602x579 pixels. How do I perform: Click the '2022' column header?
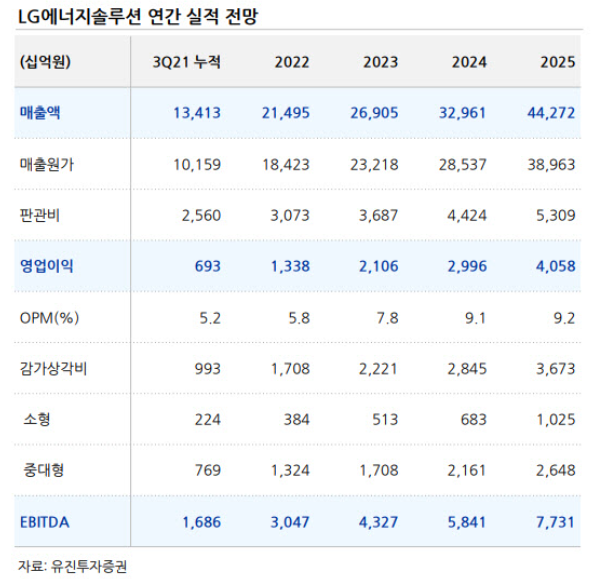pos(292,62)
